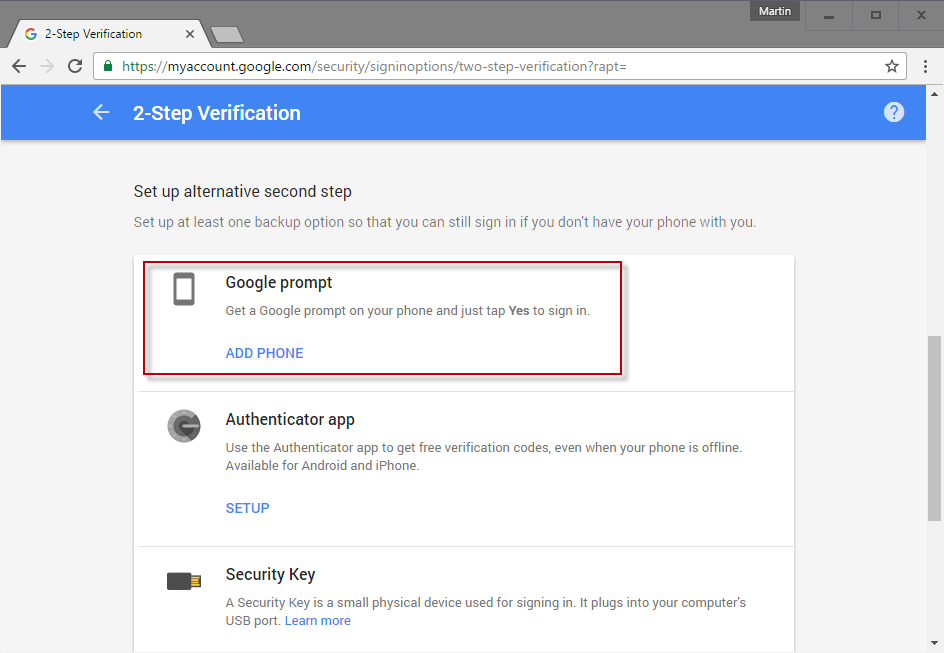Open Chrome's three-dot menu
The width and height of the screenshot is (944, 653).
(x=924, y=66)
